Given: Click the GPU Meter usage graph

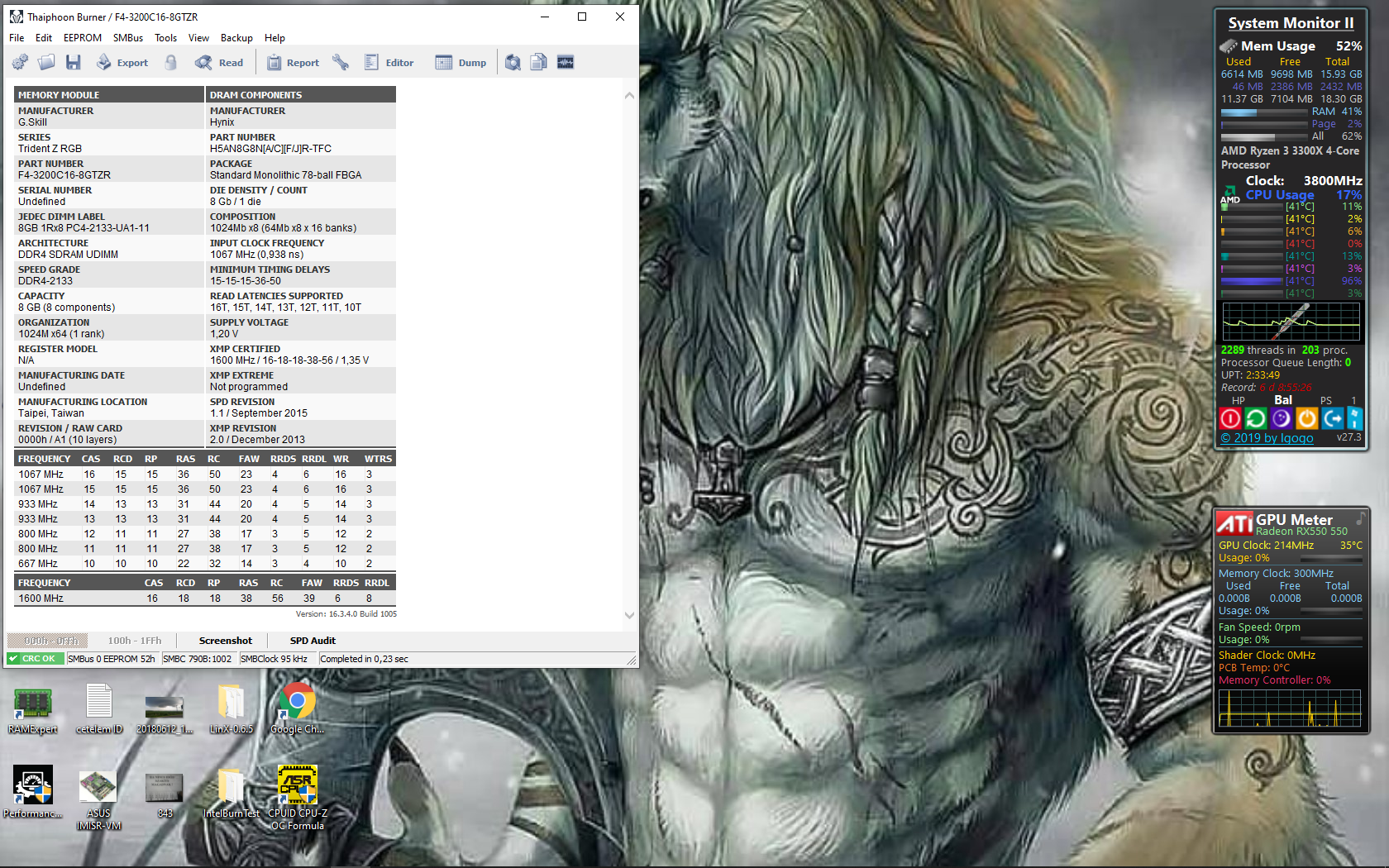Looking at the screenshot, I should 1290,708.
